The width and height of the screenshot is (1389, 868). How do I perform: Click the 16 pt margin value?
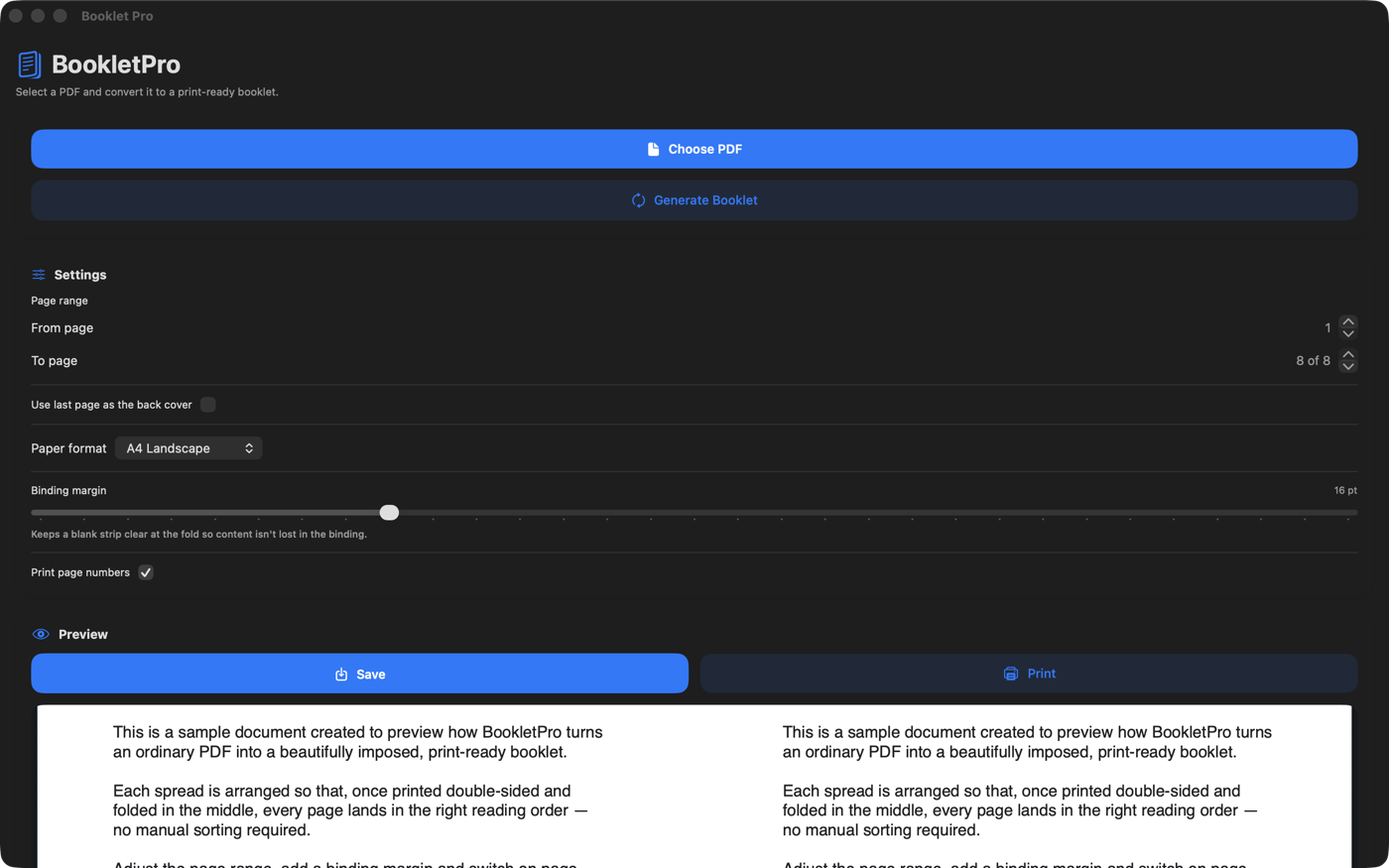pos(1345,490)
